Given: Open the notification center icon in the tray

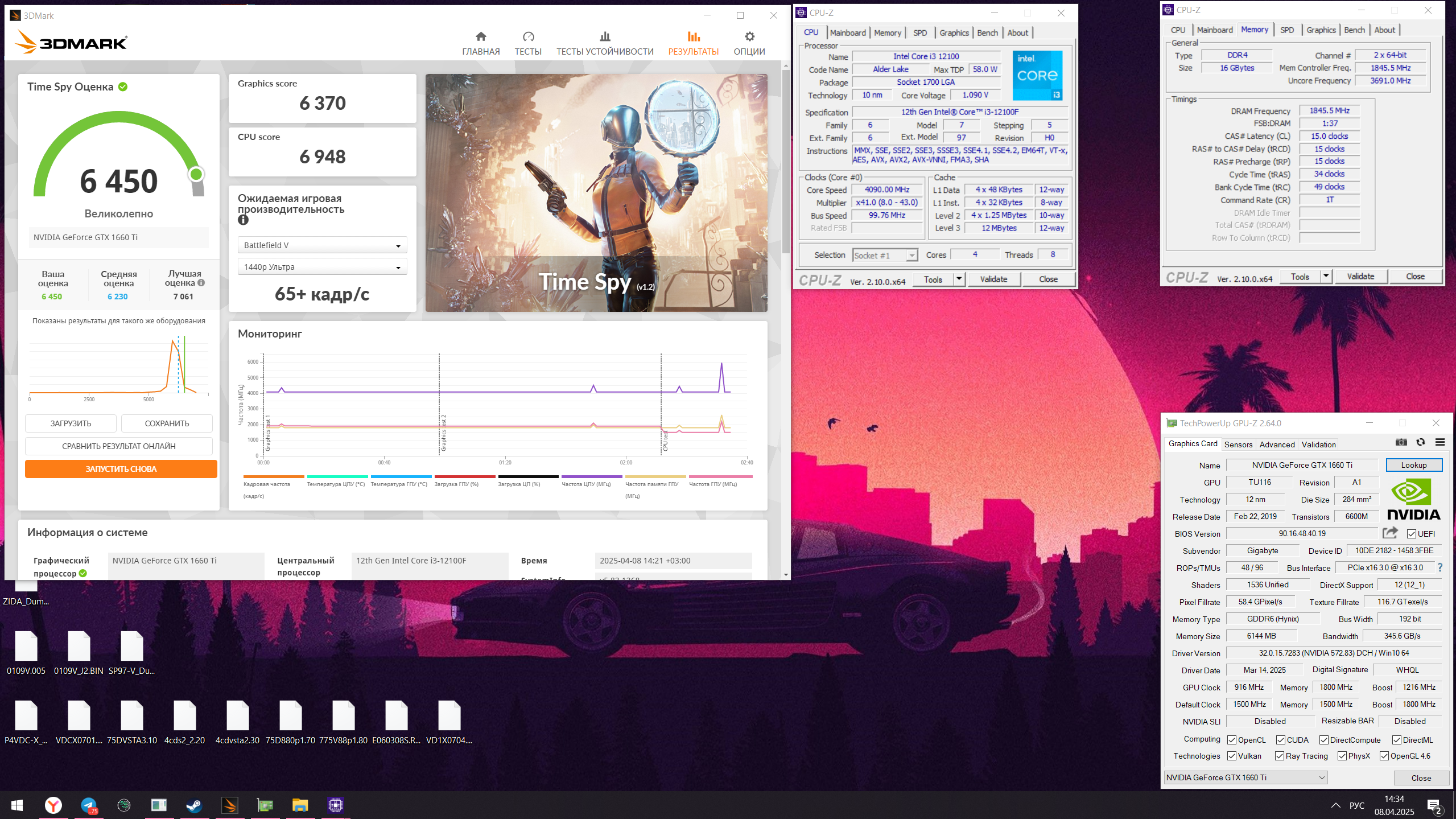Looking at the screenshot, I should pos(1434,806).
